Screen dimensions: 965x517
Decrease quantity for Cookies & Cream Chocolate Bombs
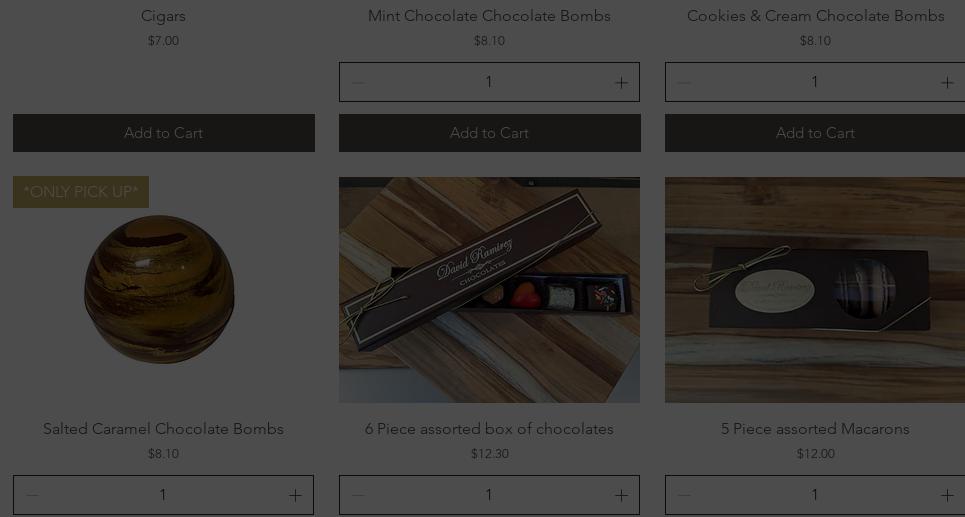pos(684,82)
